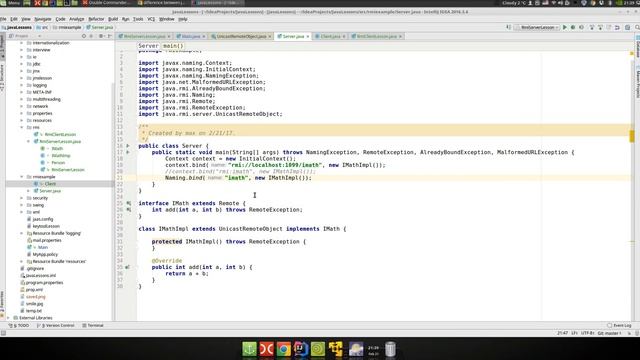
Task: Open the Build menu
Action: pyautogui.click(x=113, y=19)
